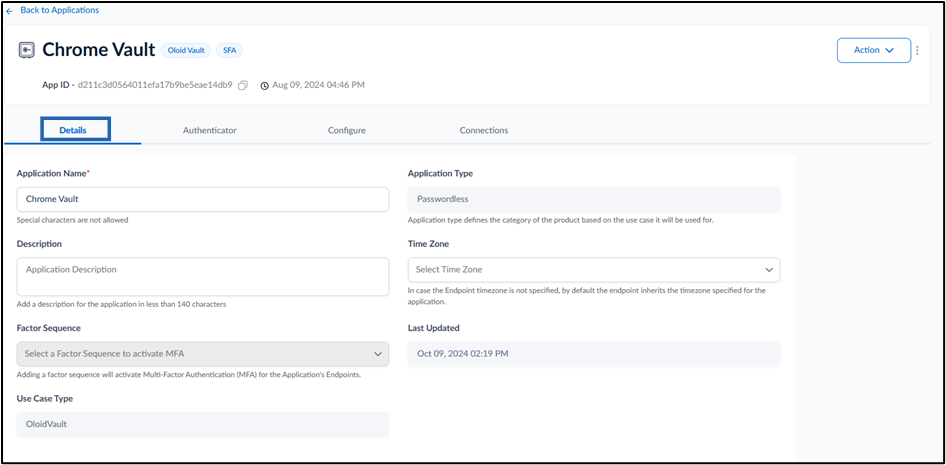This screenshot has width=946, height=465.
Task: Click the Last Updated date field
Action: pos(594,354)
